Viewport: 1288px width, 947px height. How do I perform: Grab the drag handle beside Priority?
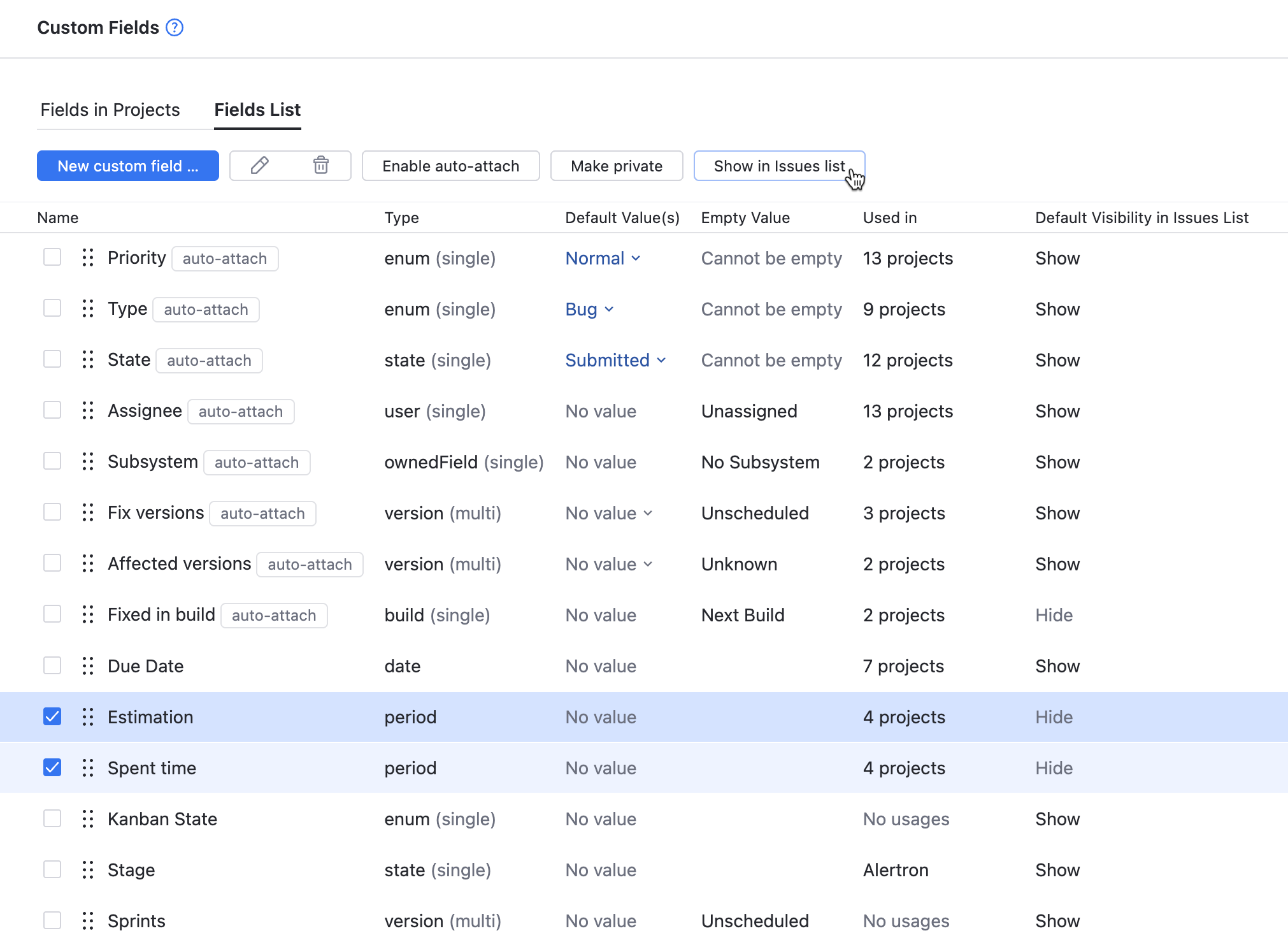click(88, 257)
